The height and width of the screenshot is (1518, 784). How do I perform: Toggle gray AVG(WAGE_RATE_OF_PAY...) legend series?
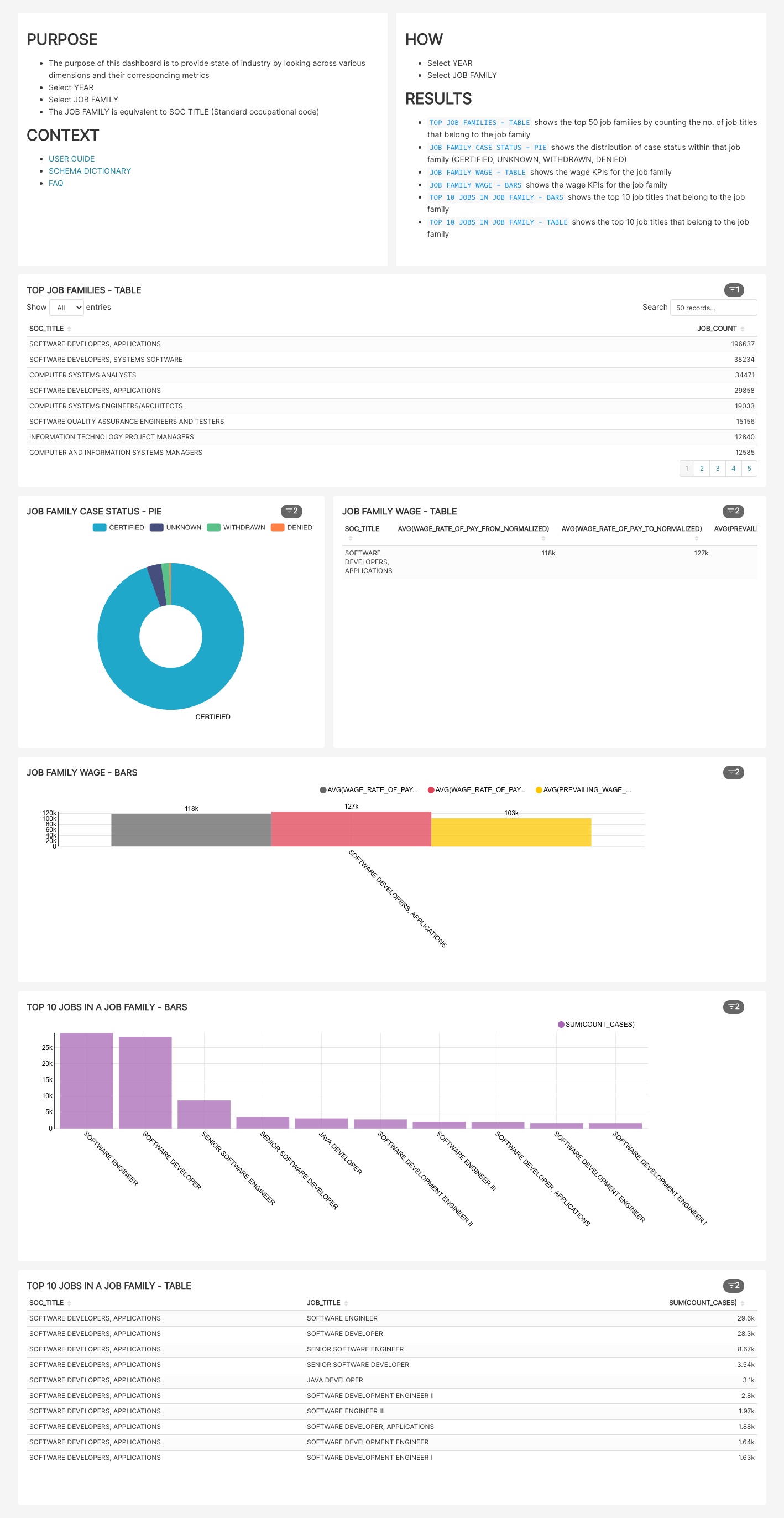tap(369, 789)
